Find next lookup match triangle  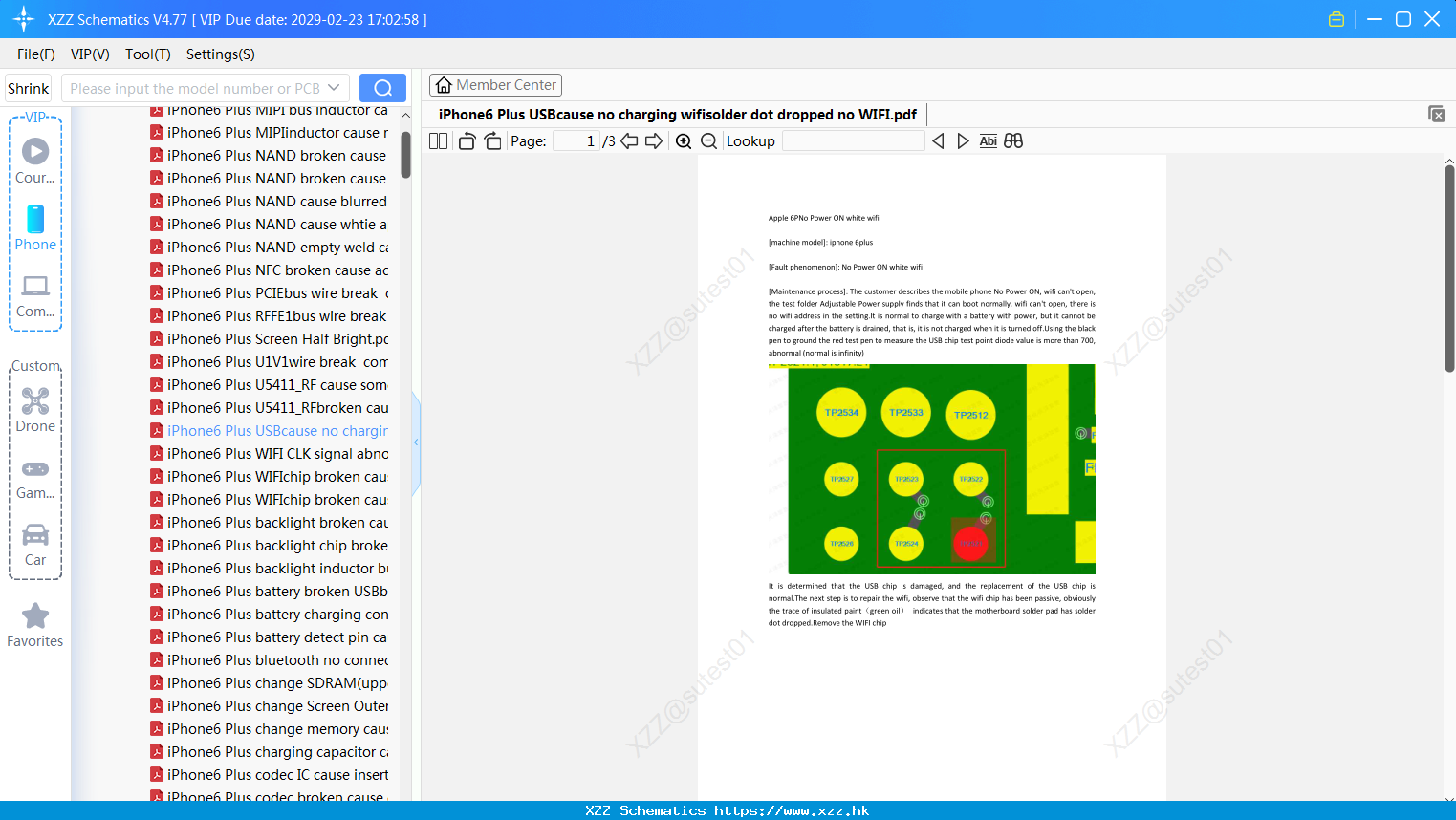pos(963,141)
